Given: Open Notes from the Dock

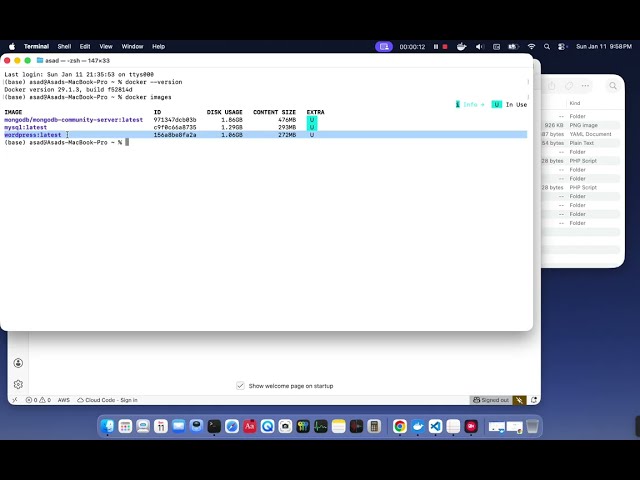Looking at the screenshot, I should click(339, 427).
